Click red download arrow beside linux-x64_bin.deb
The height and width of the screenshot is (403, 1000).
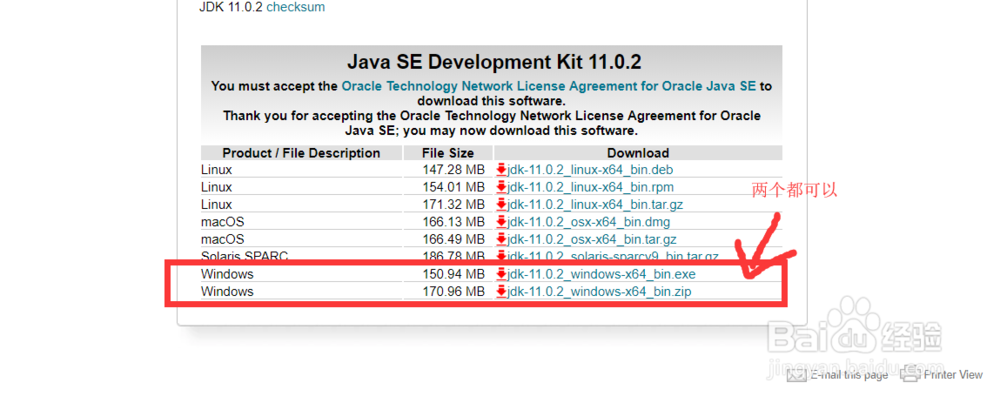pyautogui.click(x=501, y=170)
